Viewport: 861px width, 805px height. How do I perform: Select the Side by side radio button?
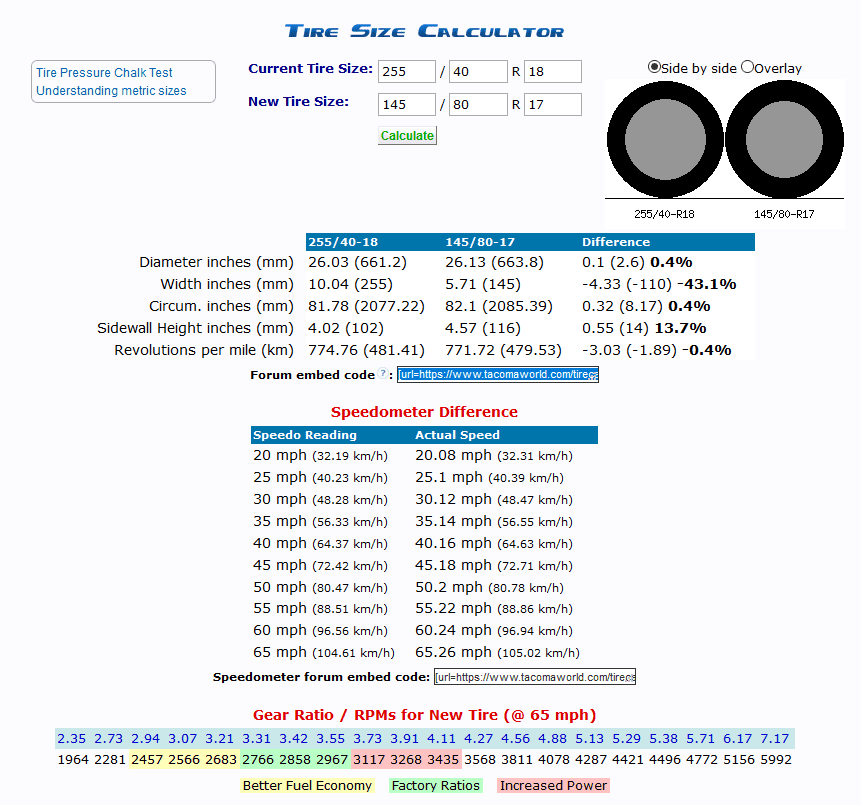[654, 67]
